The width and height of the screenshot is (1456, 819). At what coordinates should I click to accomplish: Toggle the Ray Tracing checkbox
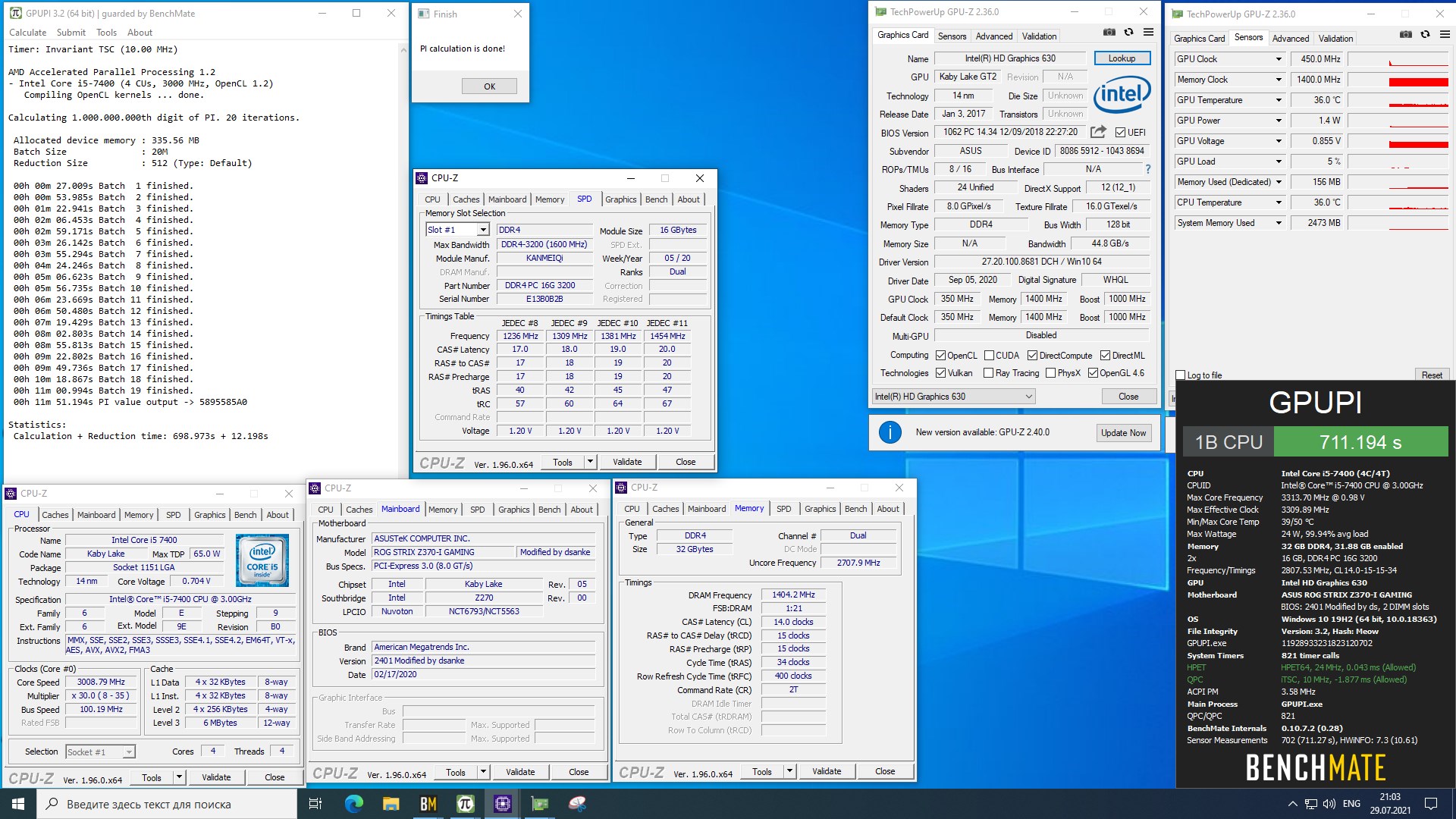coord(988,373)
